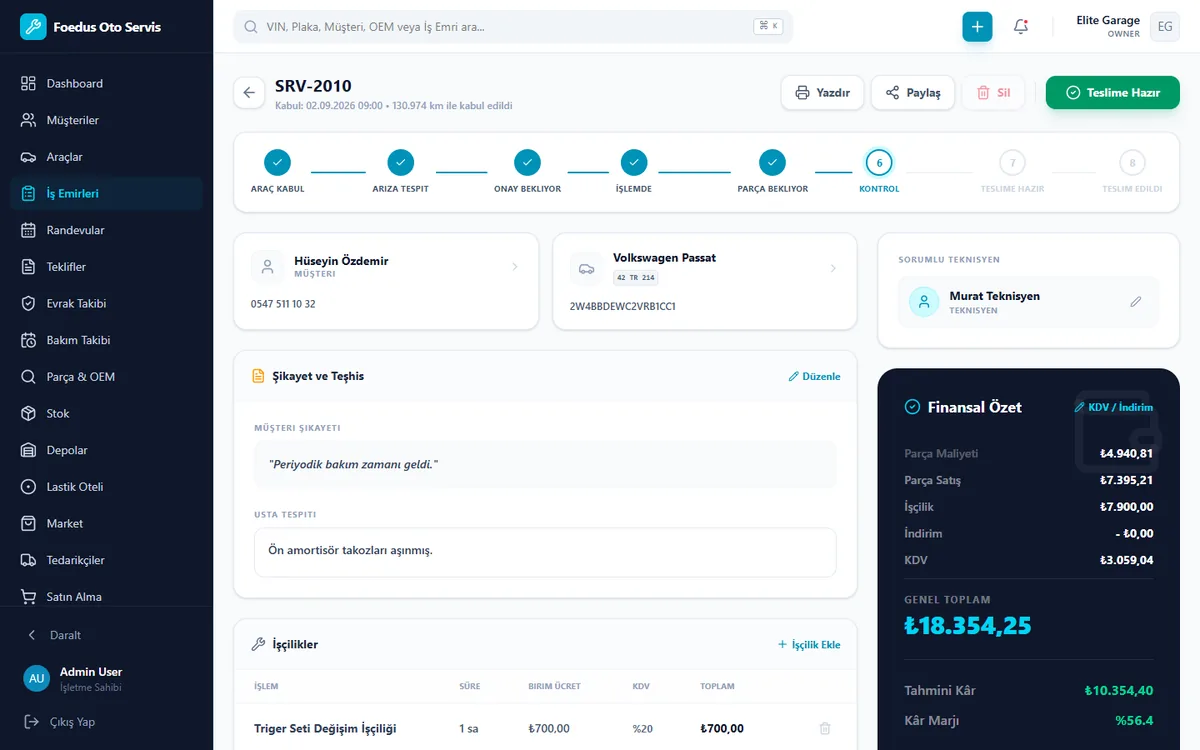Open Satın Alma in the sidebar
Screen dimensions: 1200x750
click(106, 597)
